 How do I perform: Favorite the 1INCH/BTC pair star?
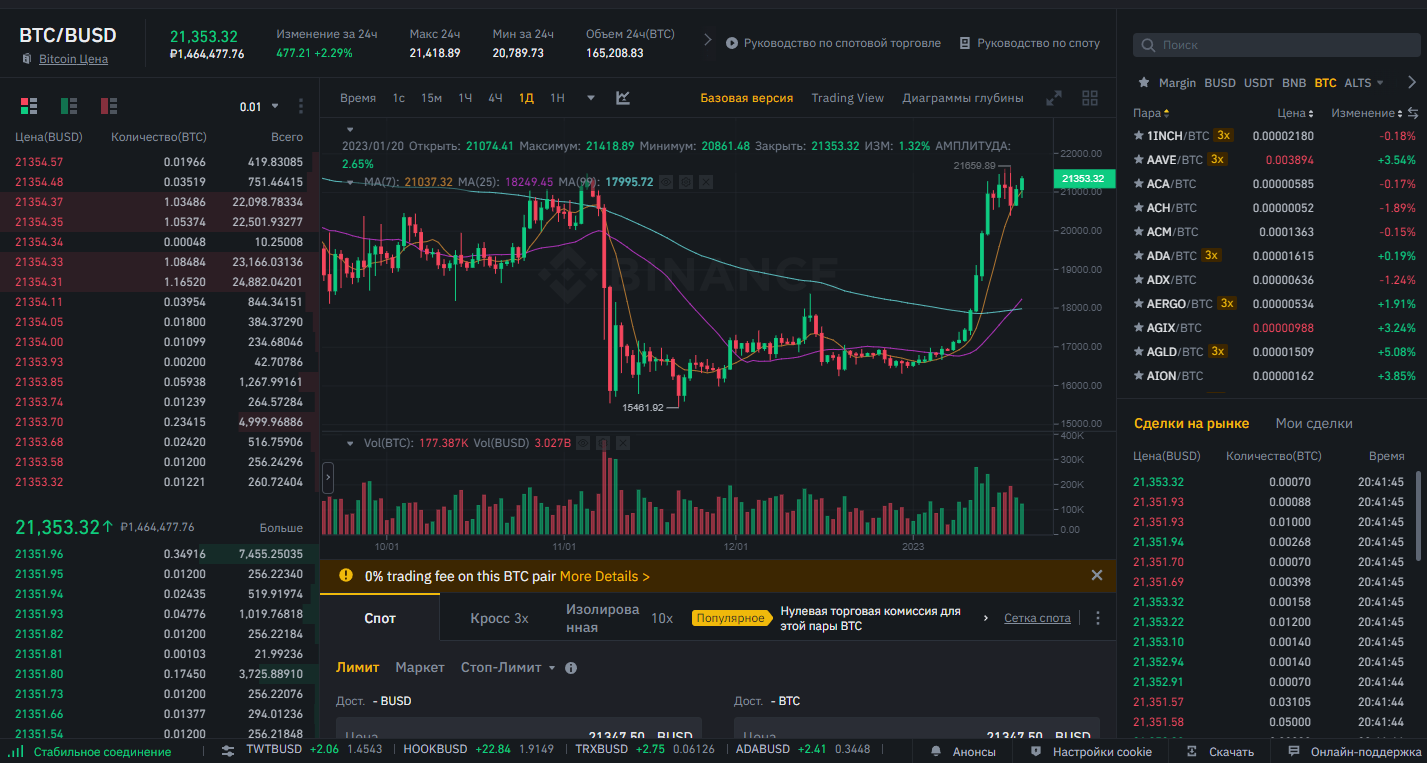click(x=1138, y=135)
